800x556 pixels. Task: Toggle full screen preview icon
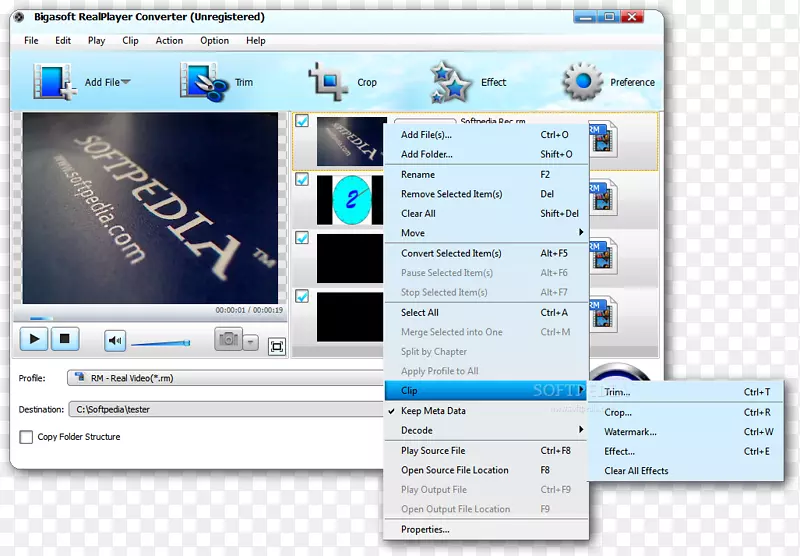(277, 347)
